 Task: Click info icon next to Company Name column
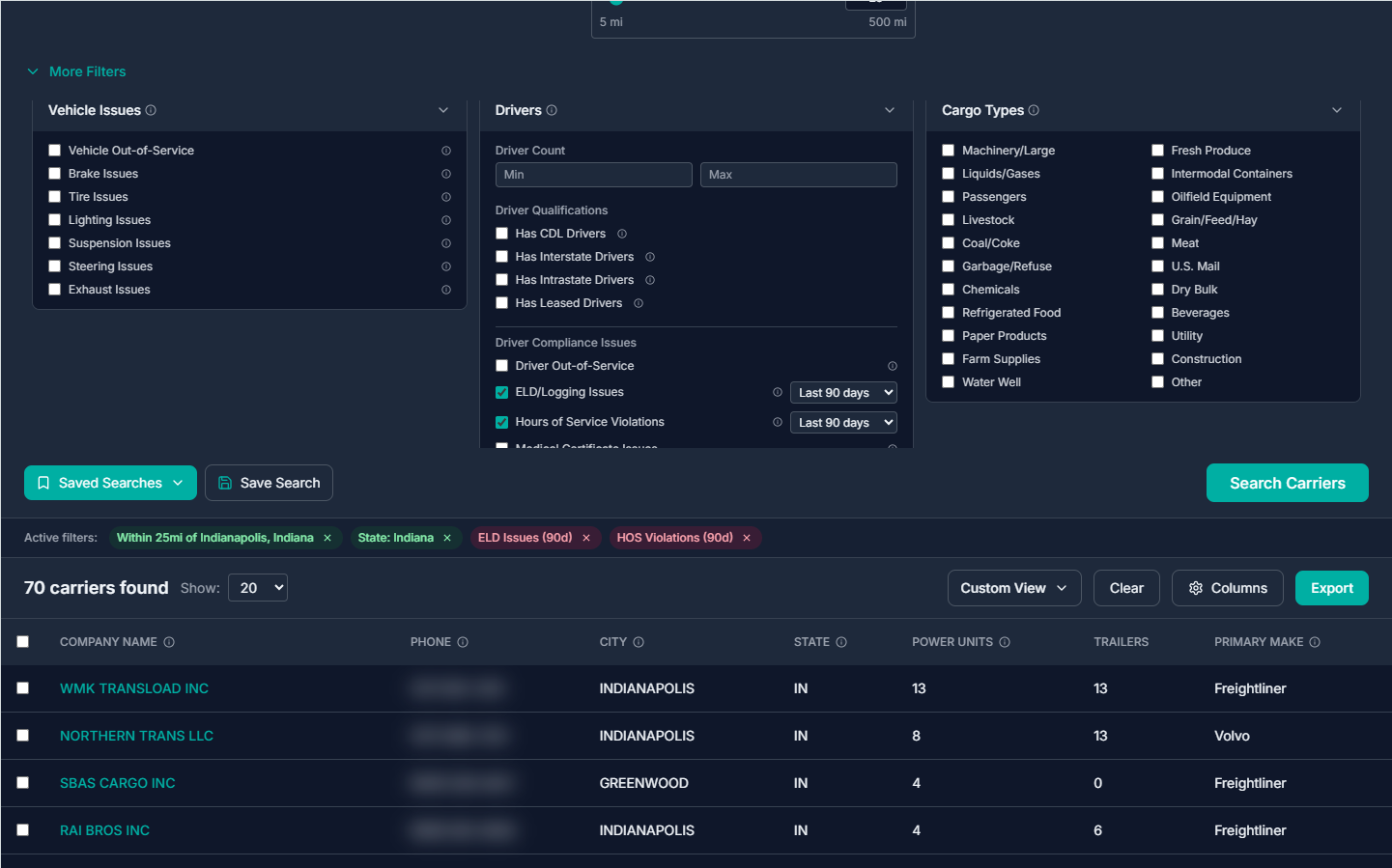pyautogui.click(x=169, y=643)
